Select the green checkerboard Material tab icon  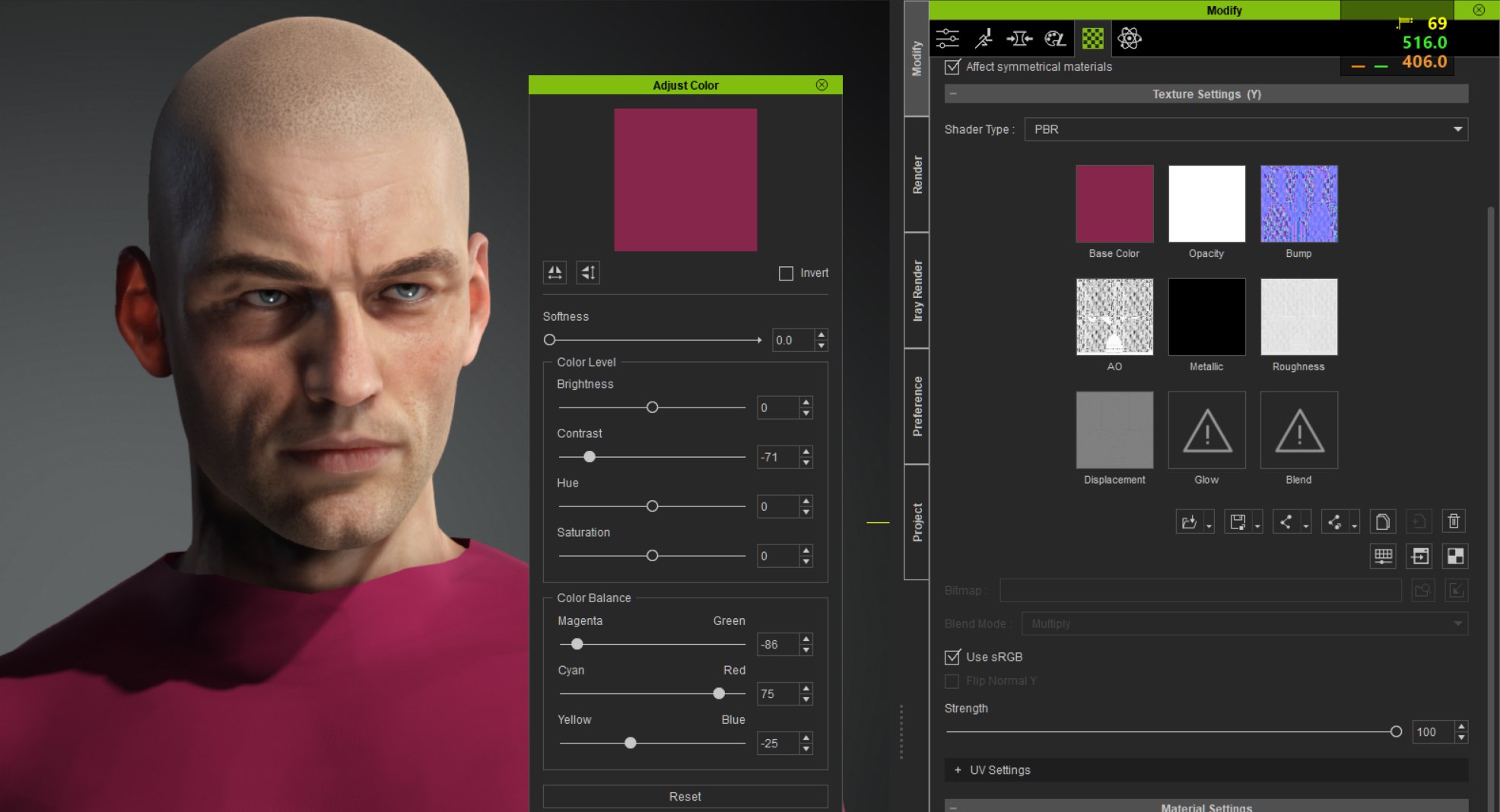1093,38
